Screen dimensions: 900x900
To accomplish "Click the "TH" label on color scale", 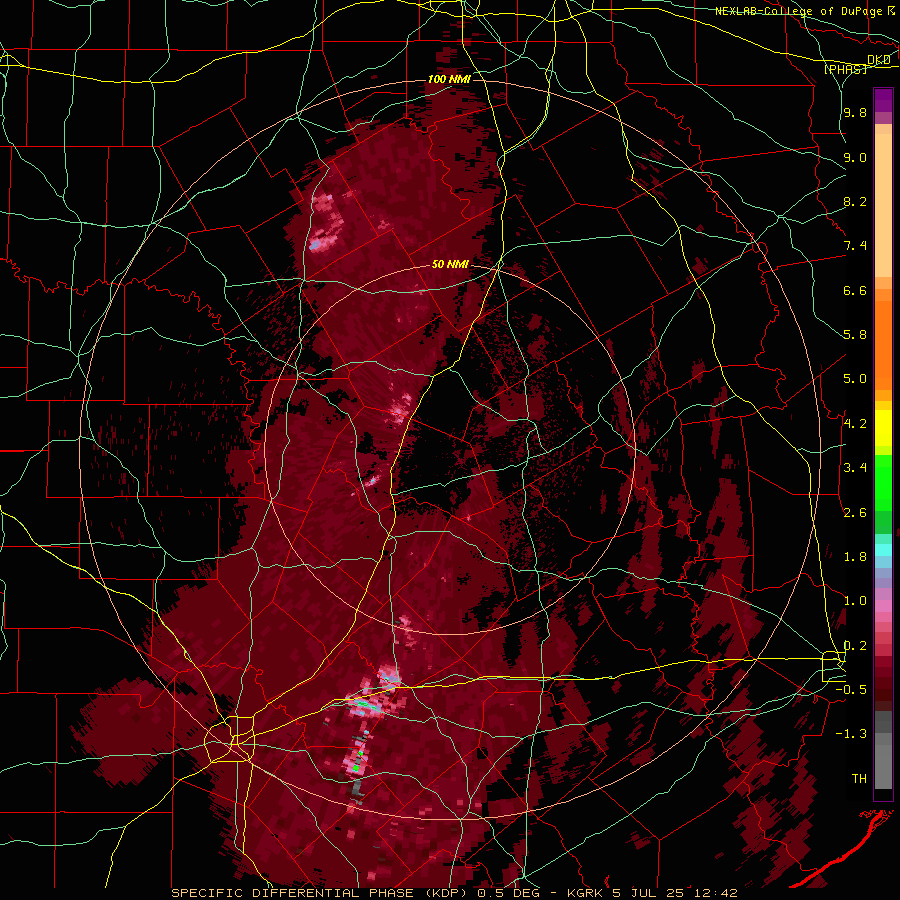I will pyautogui.click(x=859, y=779).
